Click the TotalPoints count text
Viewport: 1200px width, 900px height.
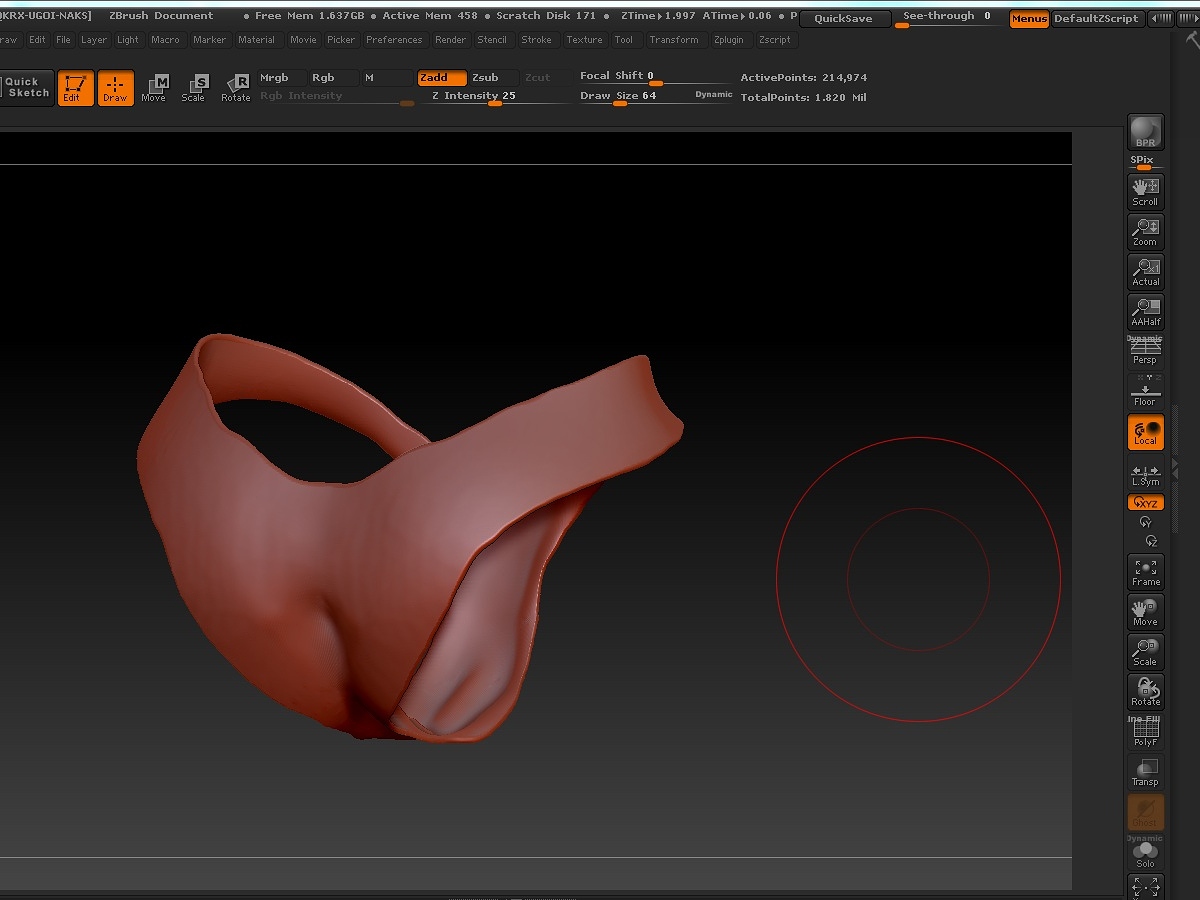pos(804,98)
